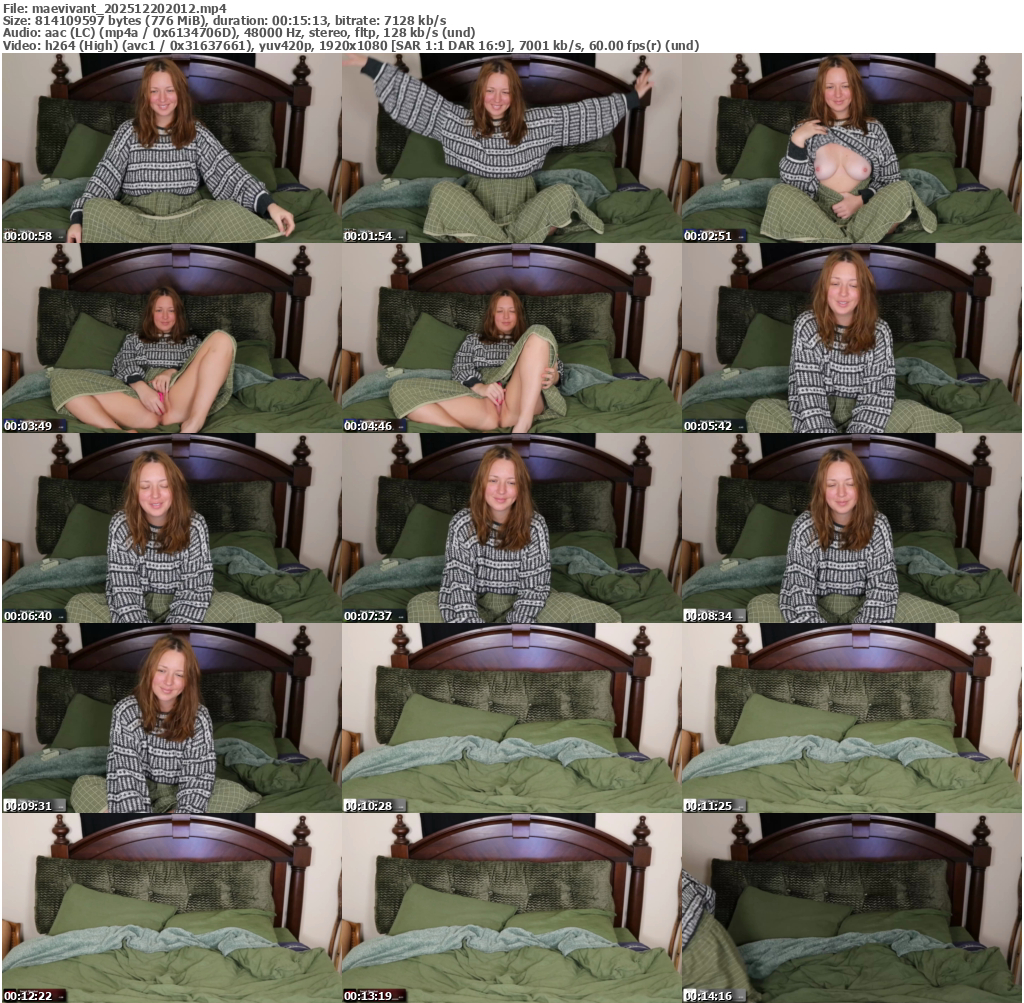Open the thumbnail at 00:05:42
1024x1003 pixels.
click(x=851, y=338)
